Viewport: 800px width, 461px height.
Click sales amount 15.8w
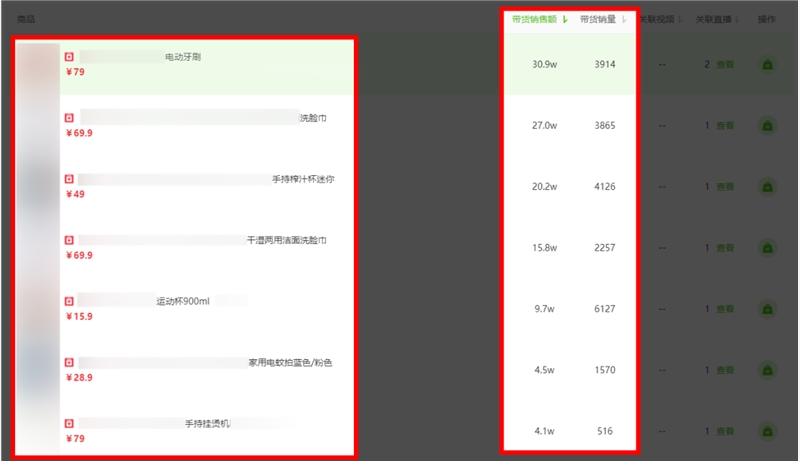pos(544,248)
